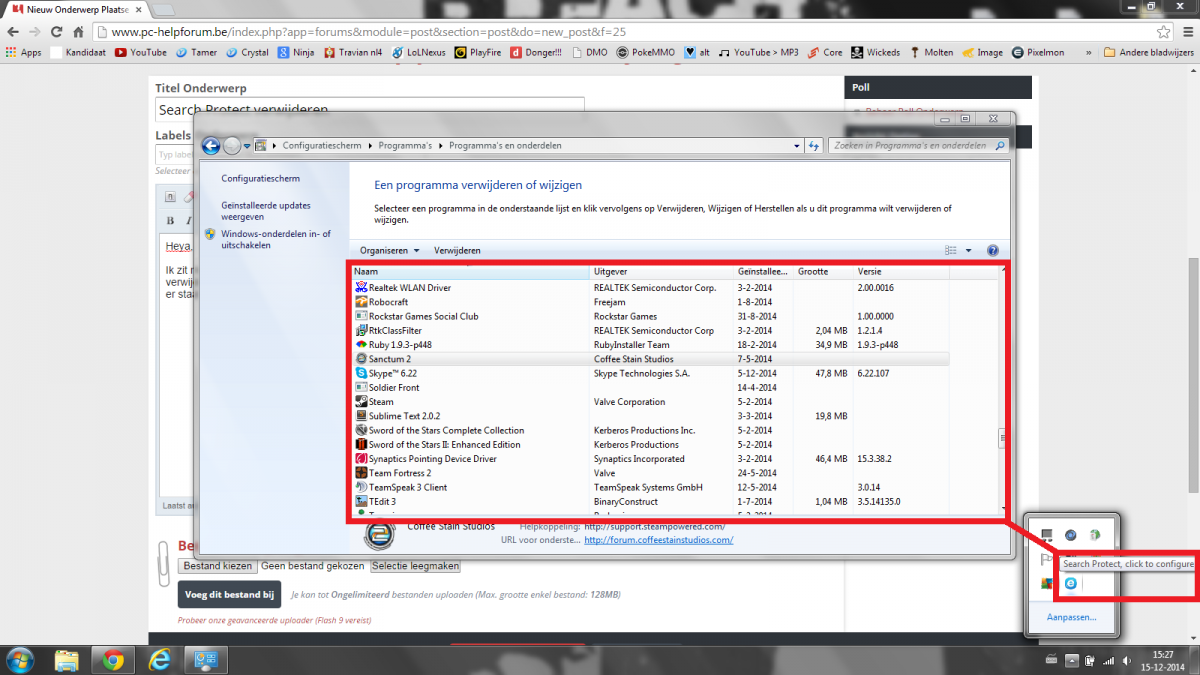
Task: Select the Robocraft program icon
Action: click(x=361, y=302)
